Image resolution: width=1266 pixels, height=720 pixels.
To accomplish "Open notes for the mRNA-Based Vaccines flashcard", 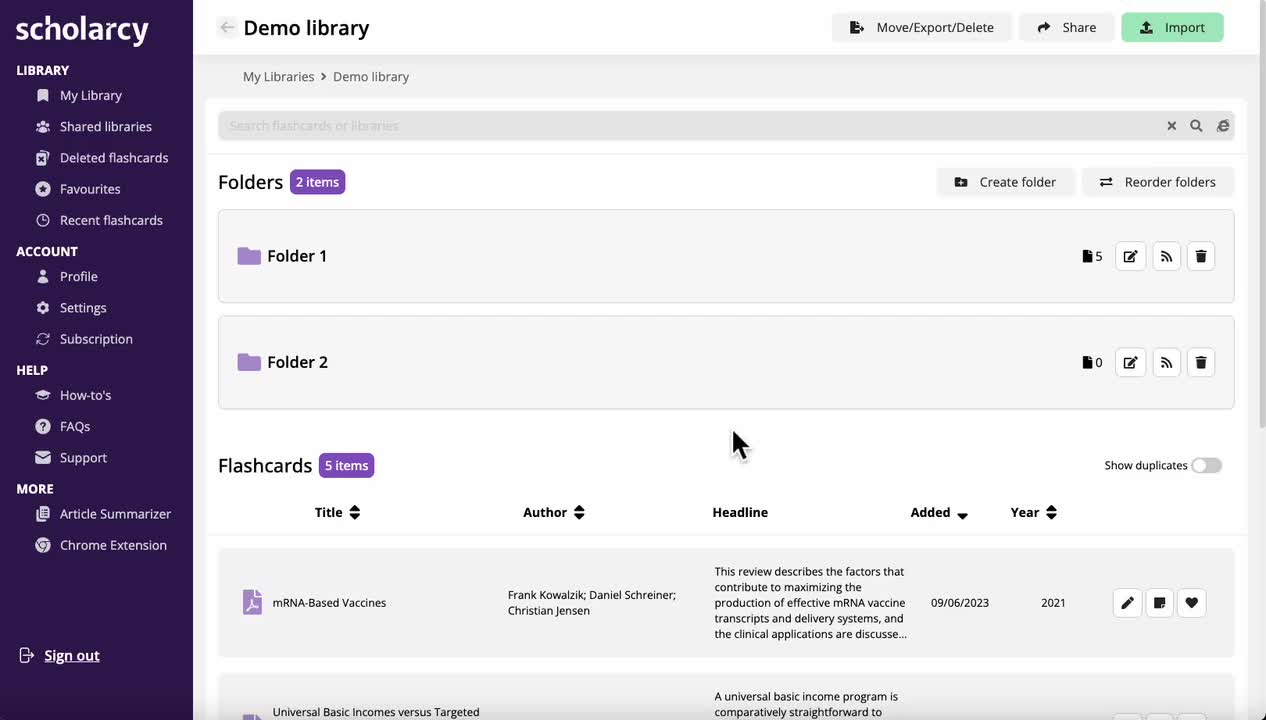I will 1159,602.
